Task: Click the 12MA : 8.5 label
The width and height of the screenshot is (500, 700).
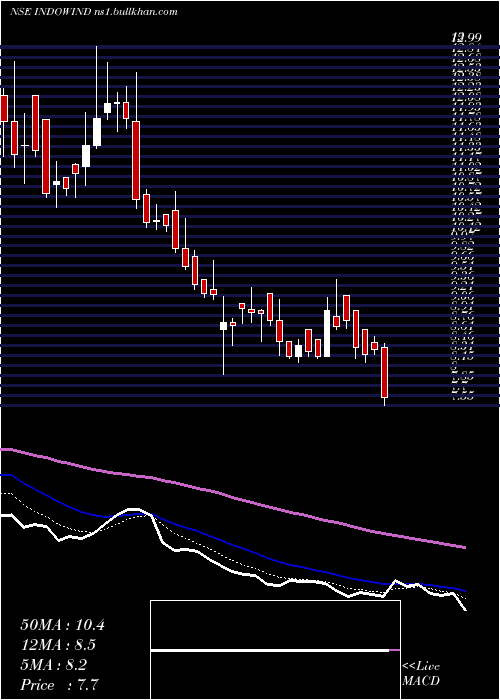Action: [x=58, y=645]
